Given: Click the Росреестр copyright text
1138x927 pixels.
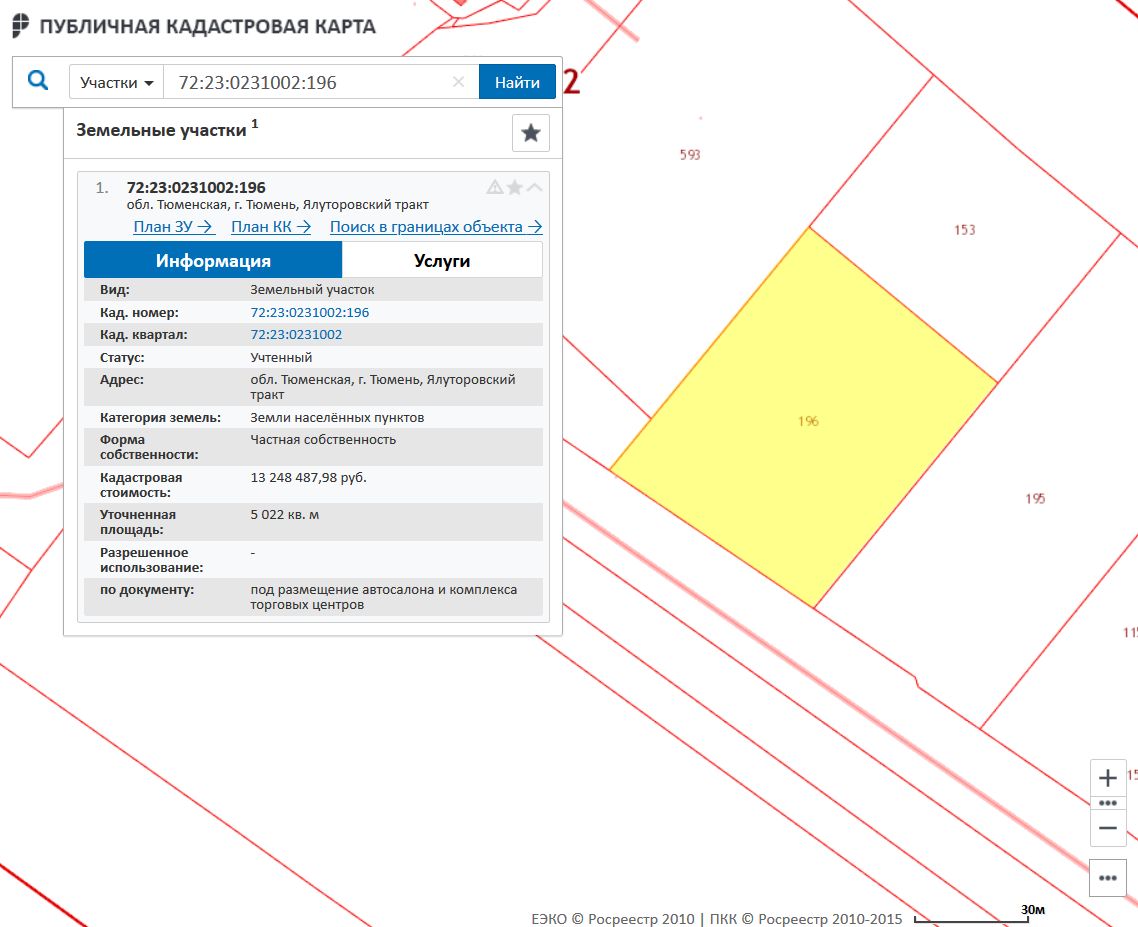Looking at the screenshot, I should tap(716, 919).
